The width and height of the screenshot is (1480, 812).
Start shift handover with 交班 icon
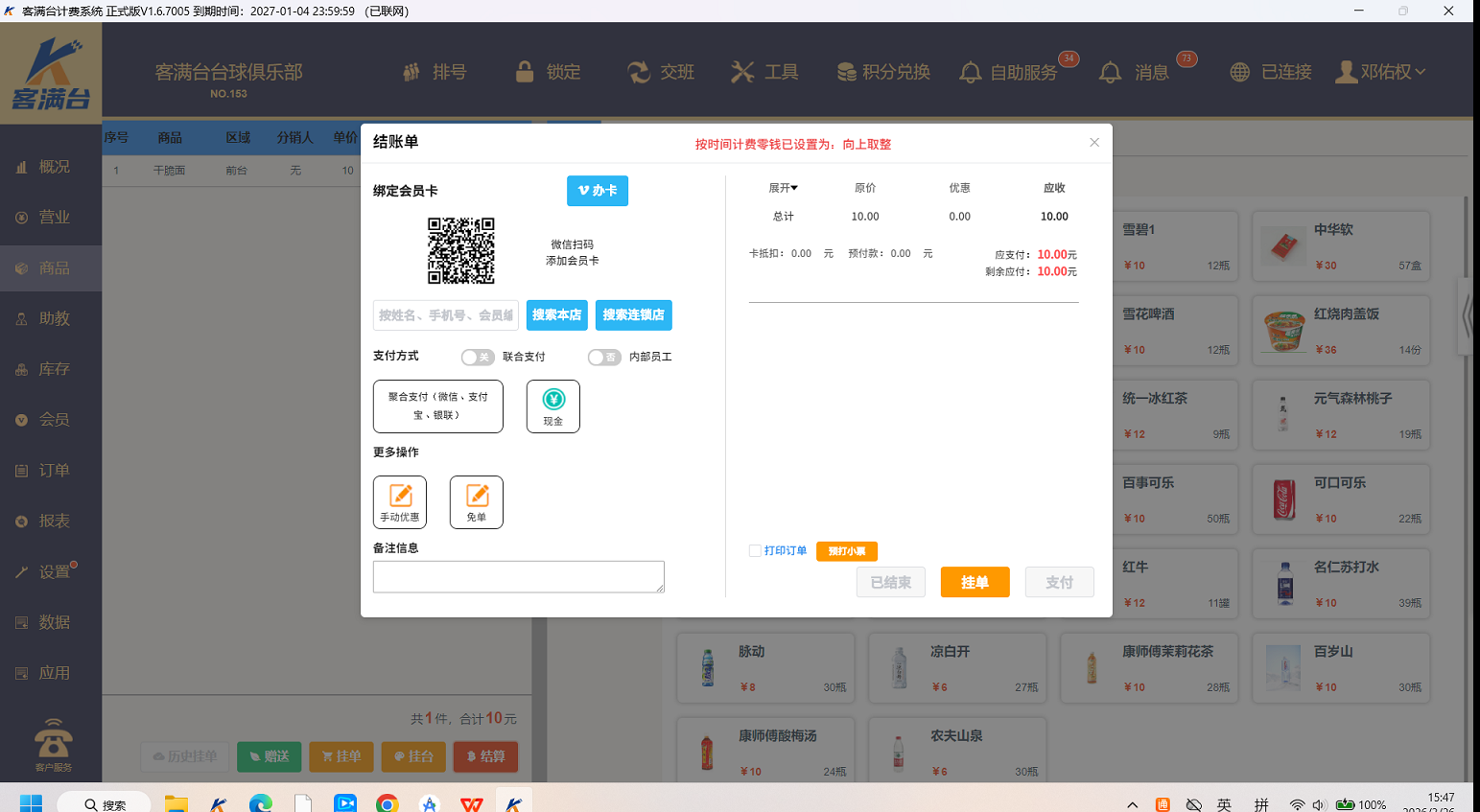click(x=661, y=72)
